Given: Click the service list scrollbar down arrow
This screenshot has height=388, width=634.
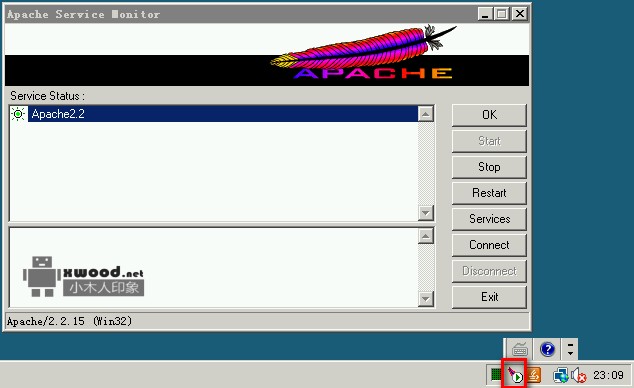Looking at the screenshot, I should (x=426, y=213).
